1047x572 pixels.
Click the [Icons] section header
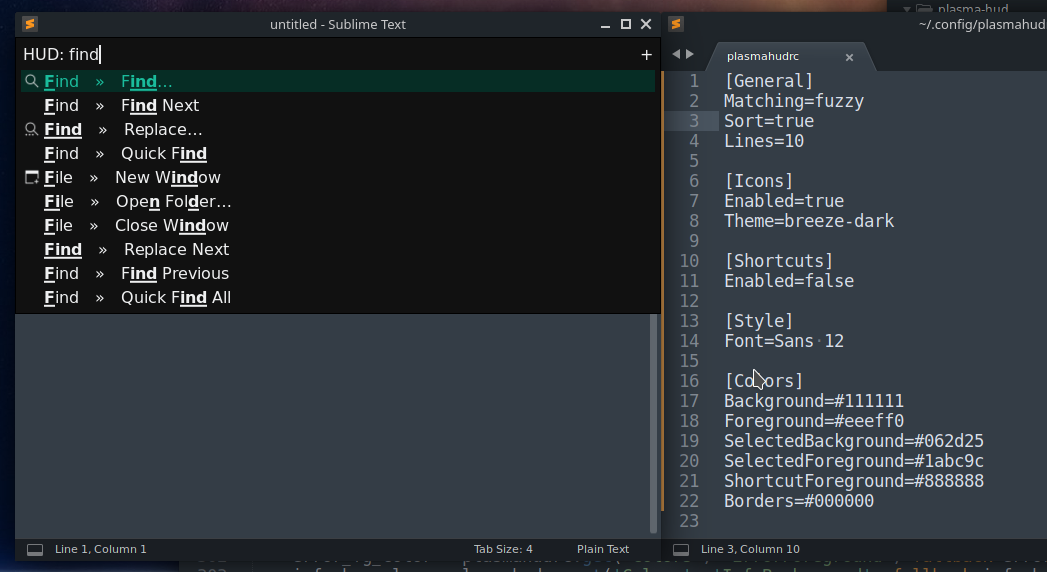759,181
